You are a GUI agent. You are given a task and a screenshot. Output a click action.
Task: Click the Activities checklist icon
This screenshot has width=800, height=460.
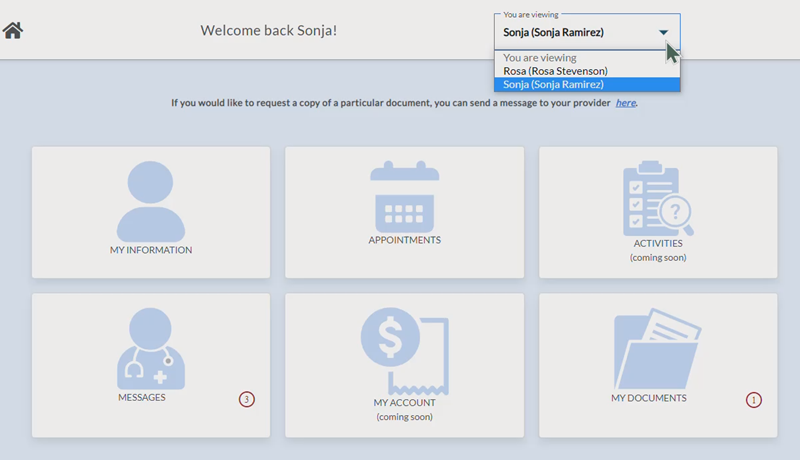click(657, 198)
